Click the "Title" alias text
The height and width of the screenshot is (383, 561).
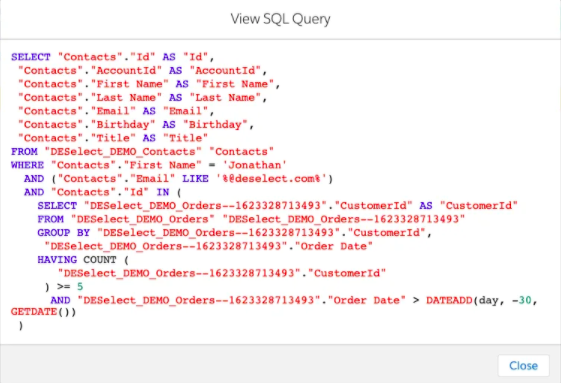click(185, 138)
